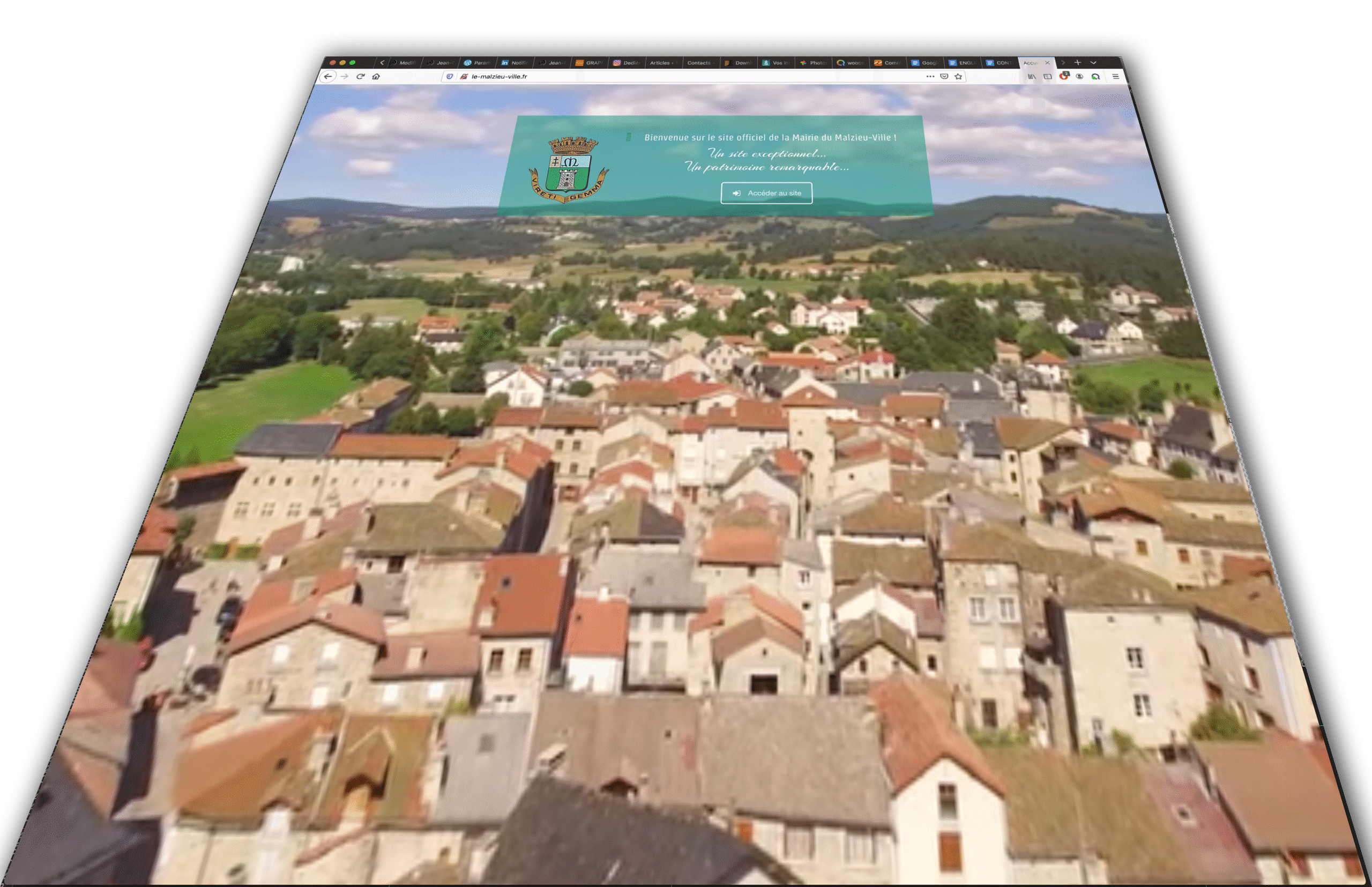Go back to the previous page
The width and height of the screenshot is (1372, 887).
click(328, 77)
